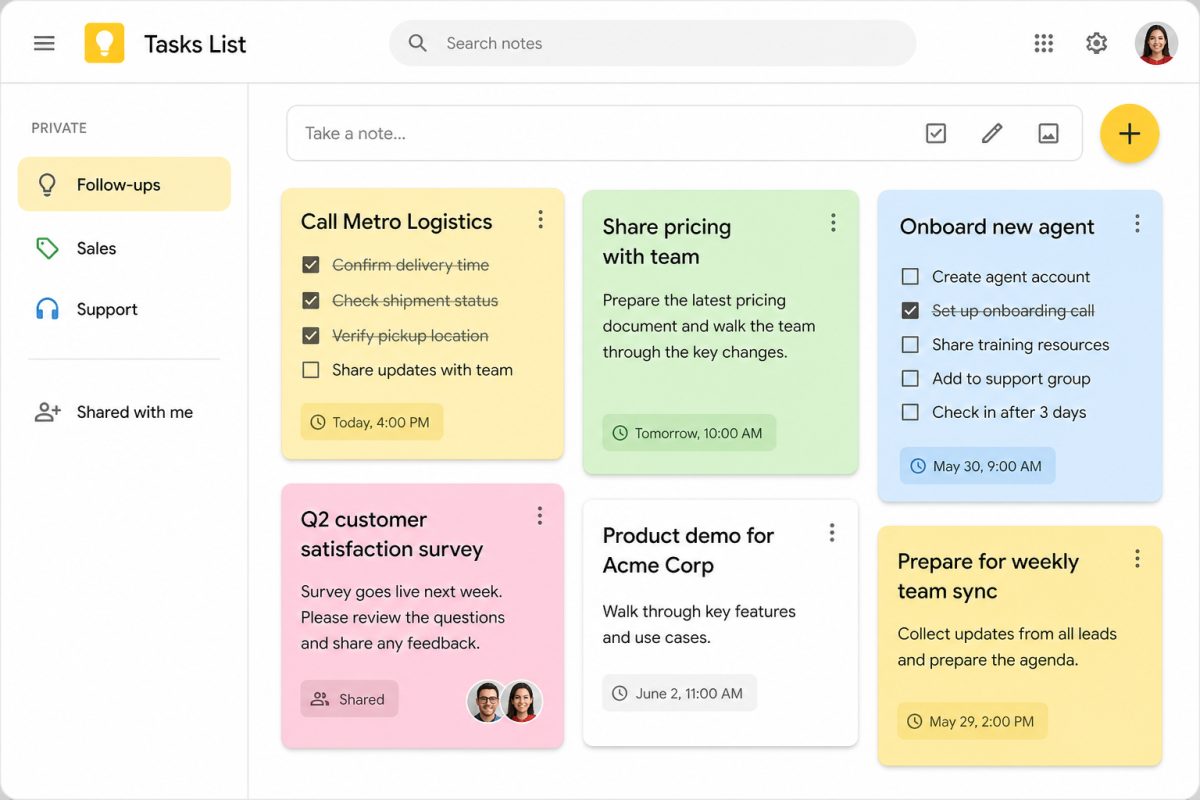Click the Follow-ups lightbulb icon
This screenshot has height=800, width=1200.
(47, 184)
